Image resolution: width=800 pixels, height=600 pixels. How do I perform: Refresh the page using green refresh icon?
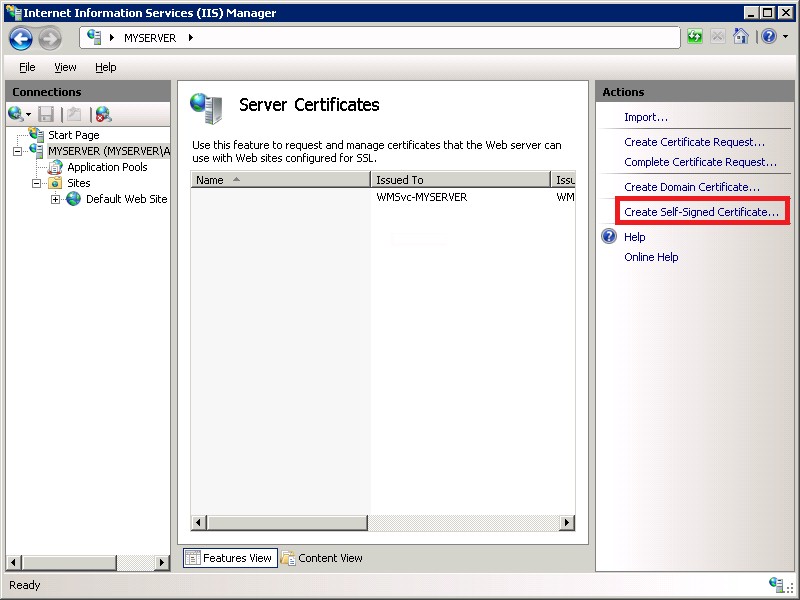pyautogui.click(x=694, y=37)
